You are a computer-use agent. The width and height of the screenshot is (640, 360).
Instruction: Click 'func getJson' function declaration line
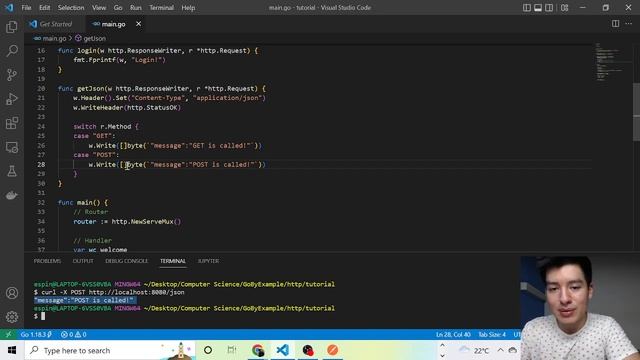point(162,89)
